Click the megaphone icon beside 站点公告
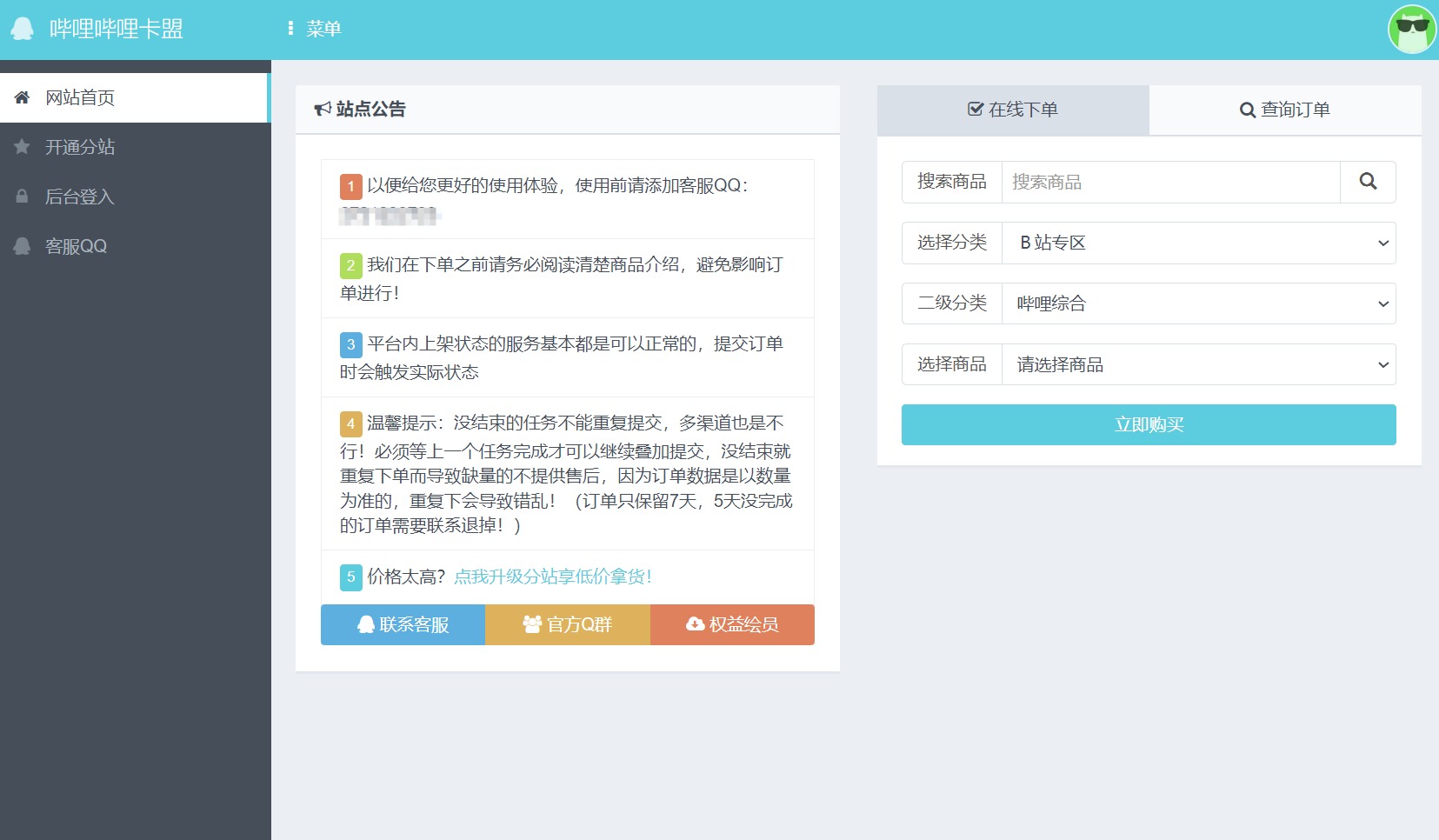Image resolution: width=1439 pixels, height=840 pixels. pyautogui.click(x=323, y=109)
